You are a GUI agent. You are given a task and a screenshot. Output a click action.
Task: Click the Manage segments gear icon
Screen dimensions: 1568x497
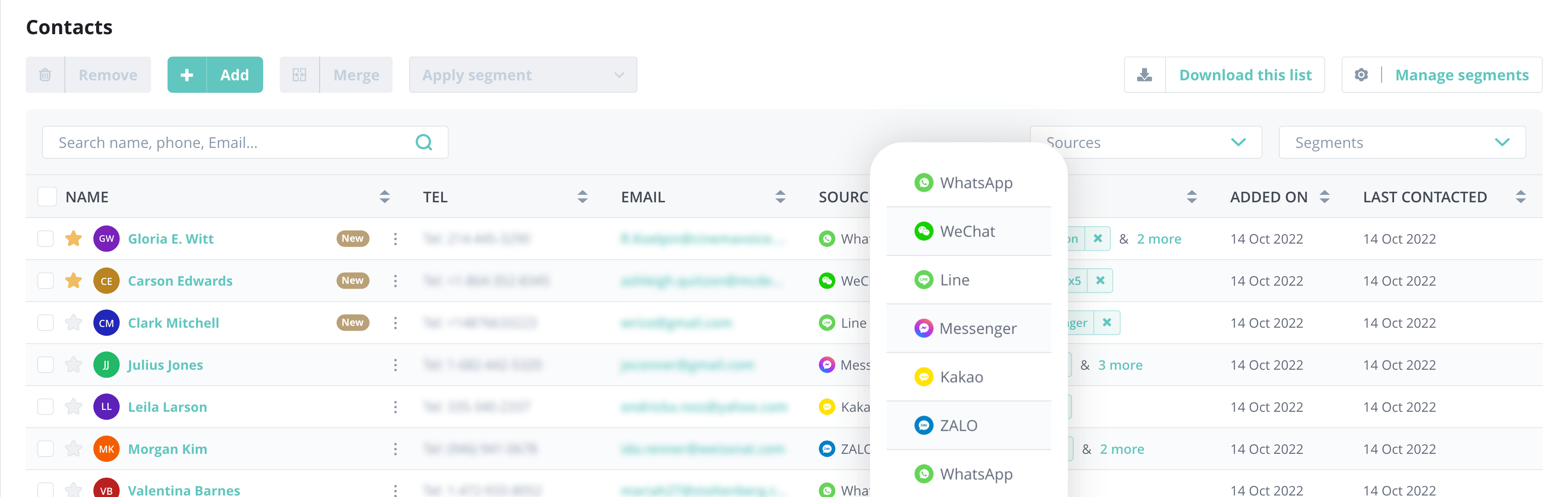pos(1361,75)
